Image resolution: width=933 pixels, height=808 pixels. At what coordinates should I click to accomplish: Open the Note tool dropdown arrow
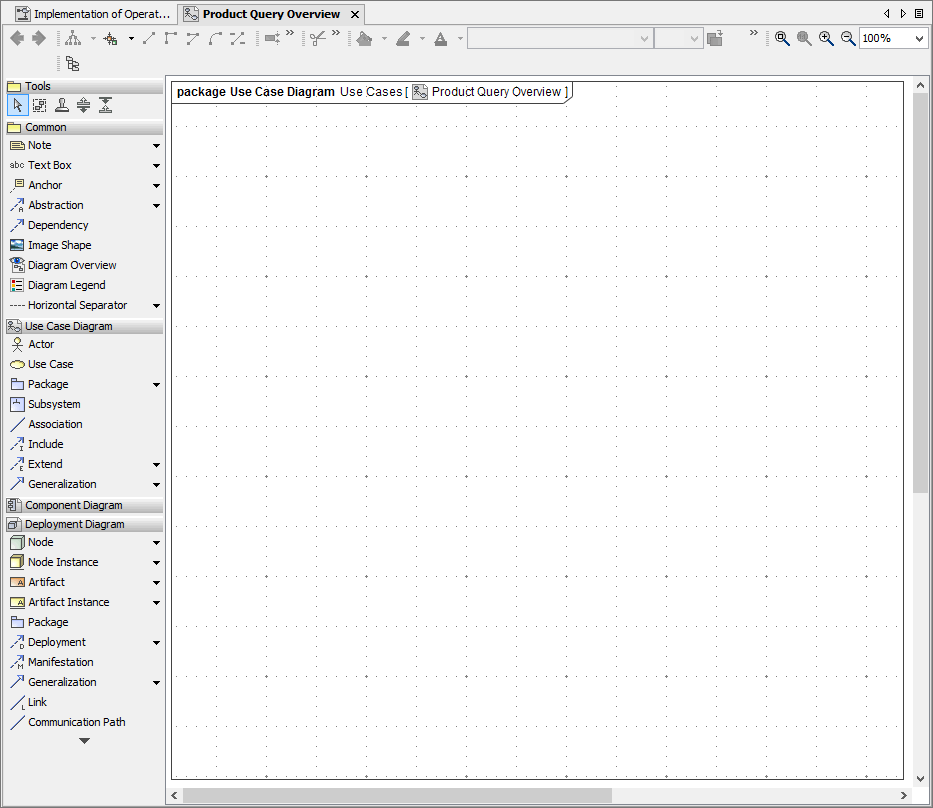[155, 145]
